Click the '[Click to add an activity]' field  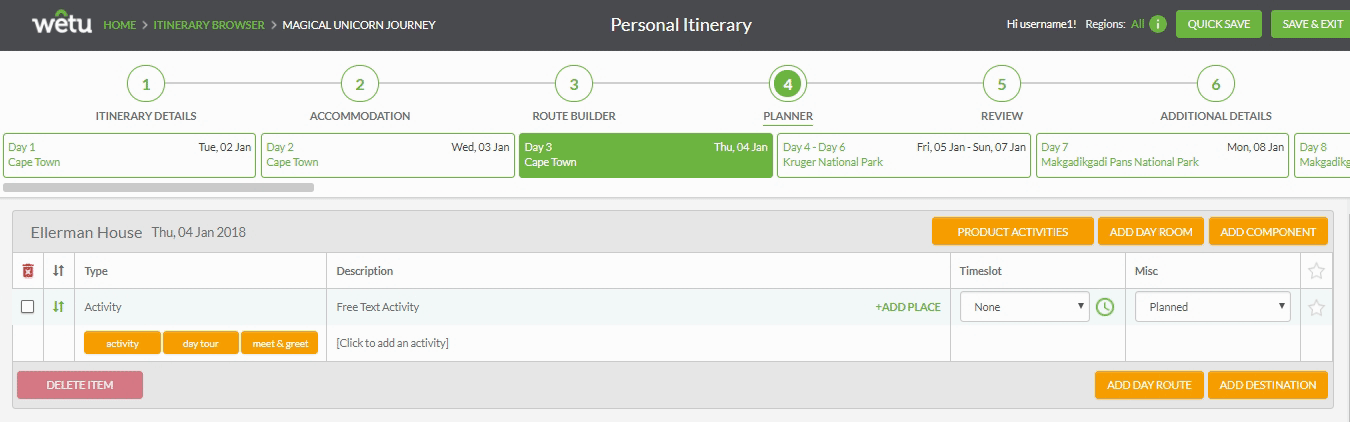click(x=392, y=343)
